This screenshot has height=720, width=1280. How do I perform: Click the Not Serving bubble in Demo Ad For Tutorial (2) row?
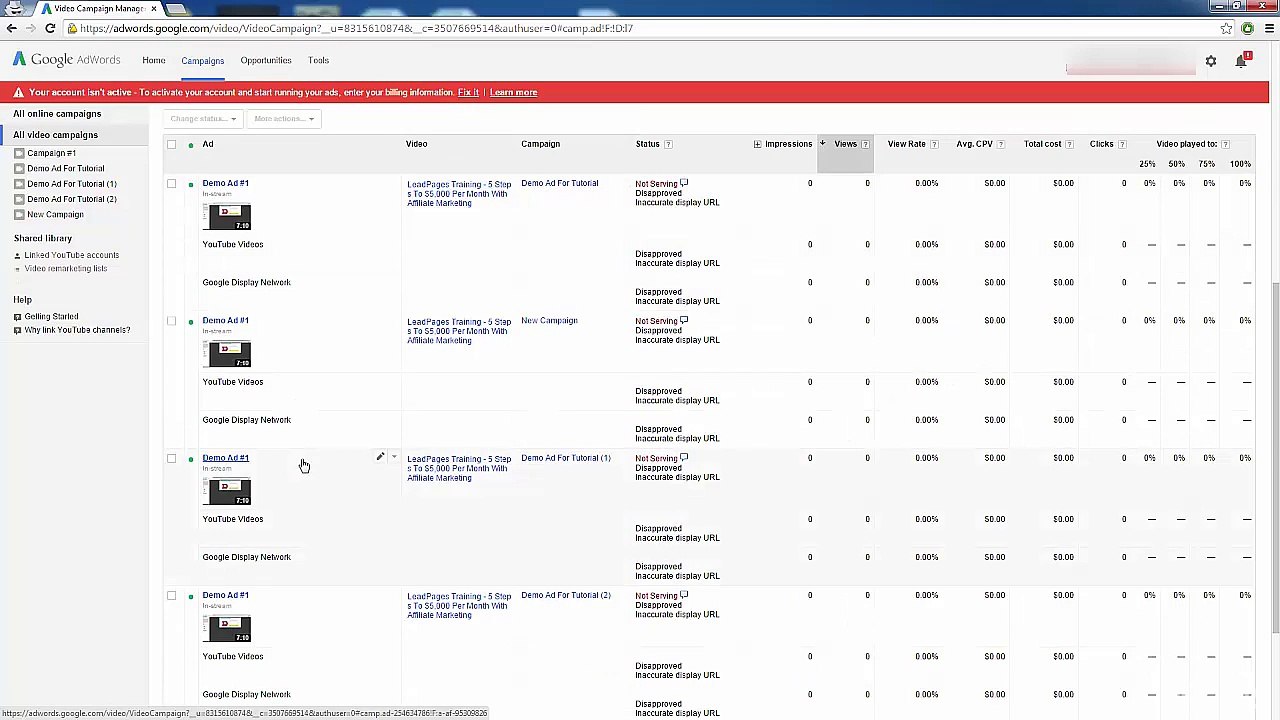click(684, 595)
